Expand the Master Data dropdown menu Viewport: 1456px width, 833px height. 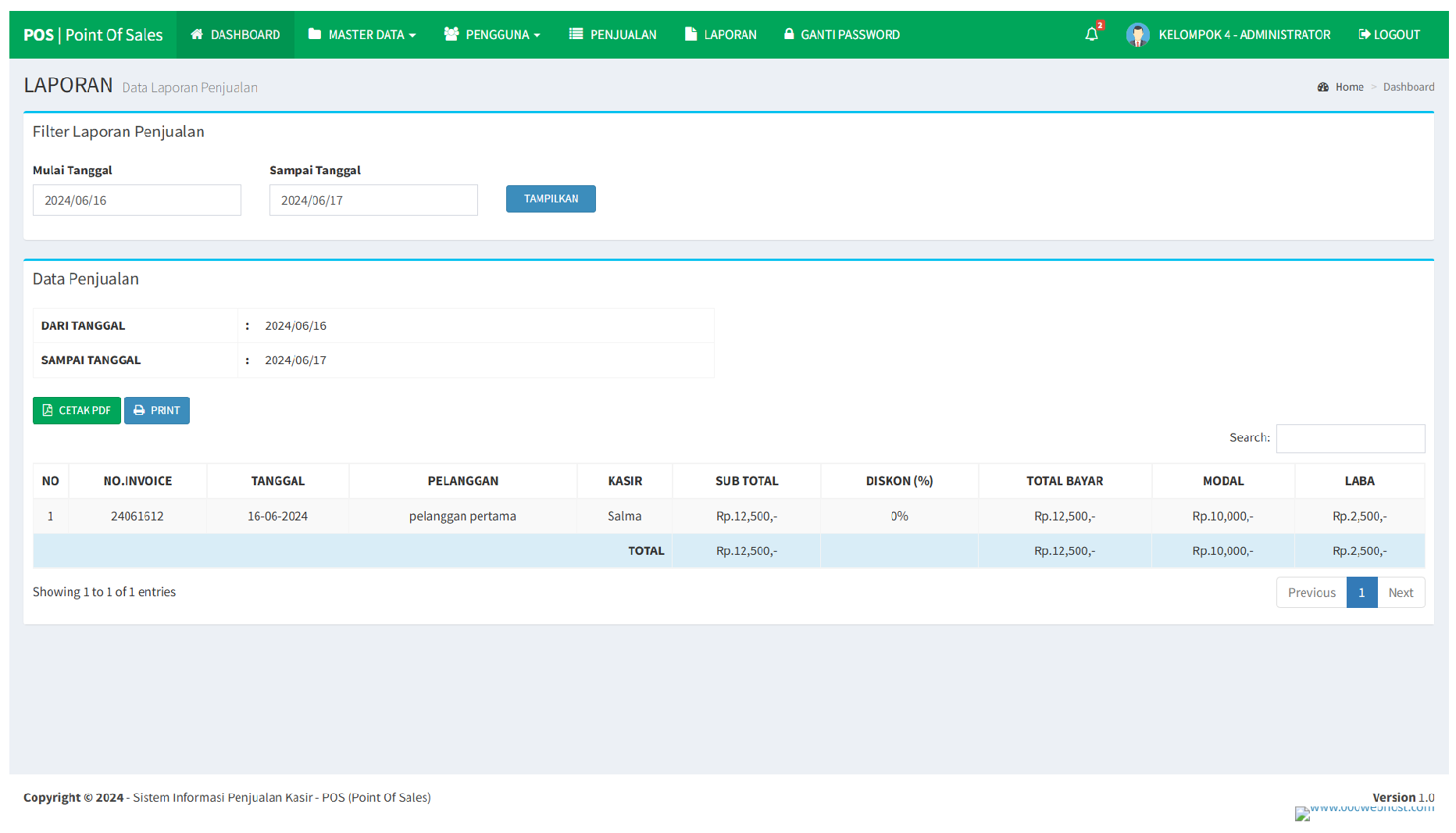click(x=362, y=34)
